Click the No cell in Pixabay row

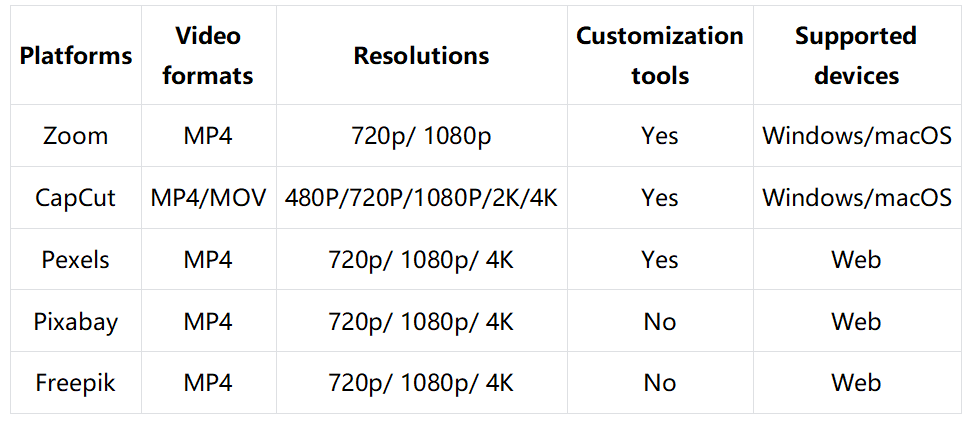coord(660,321)
